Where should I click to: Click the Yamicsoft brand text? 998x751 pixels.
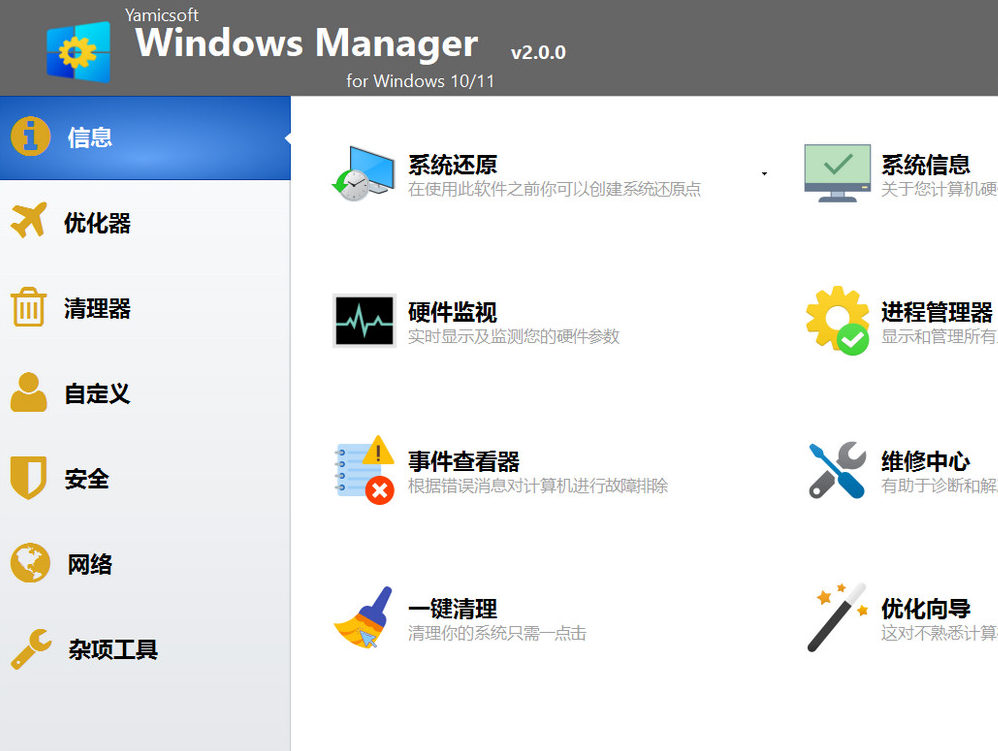click(162, 15)
